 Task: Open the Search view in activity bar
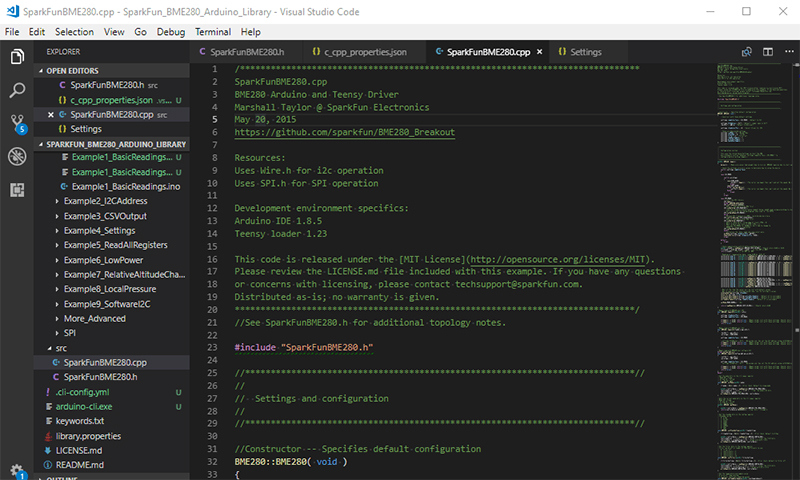pos(17,91)
